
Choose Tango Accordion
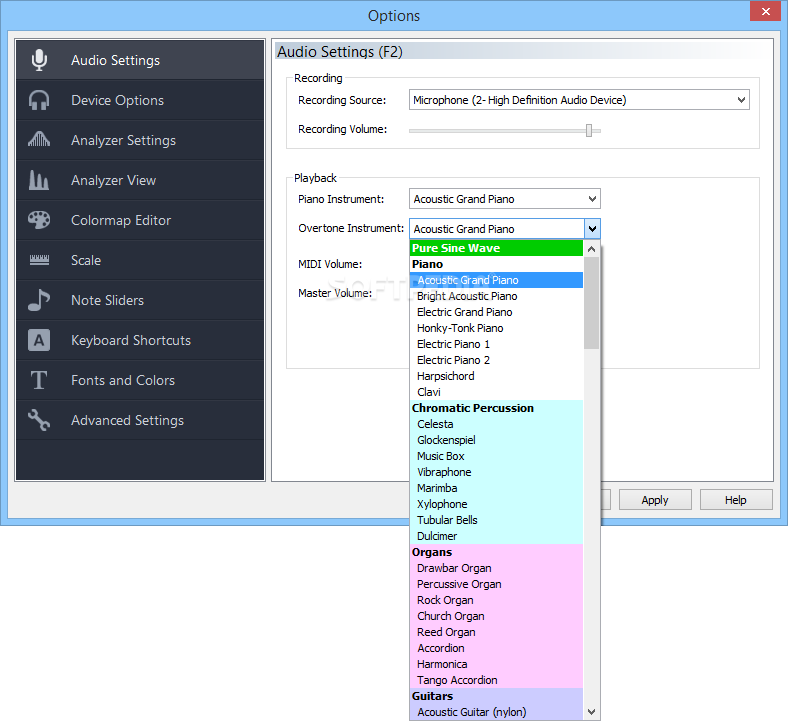tap(497, 680)
